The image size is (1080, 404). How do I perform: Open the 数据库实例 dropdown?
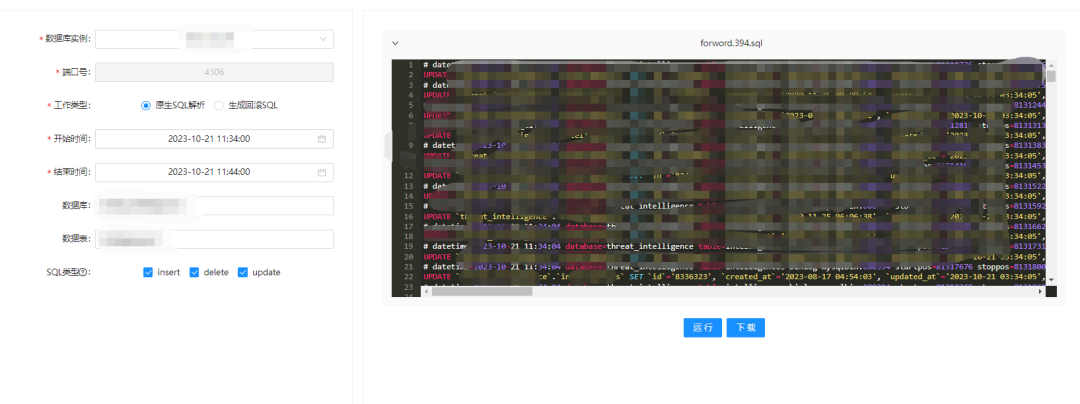click(214, 39)
